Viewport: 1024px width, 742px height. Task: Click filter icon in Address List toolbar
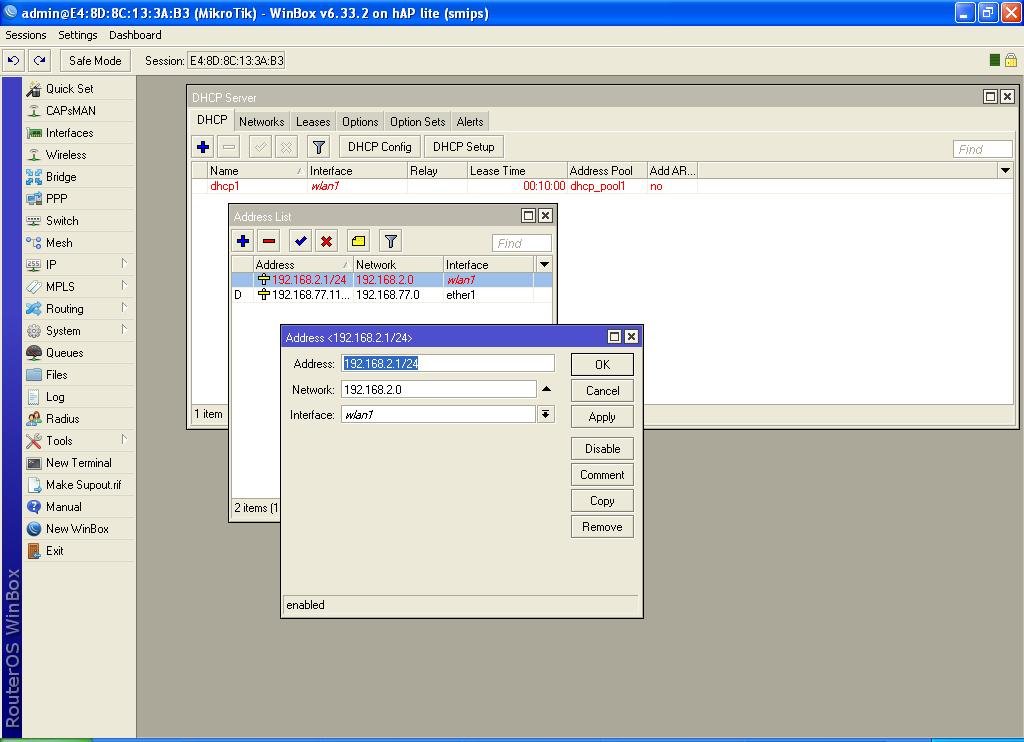coord(391,241)
